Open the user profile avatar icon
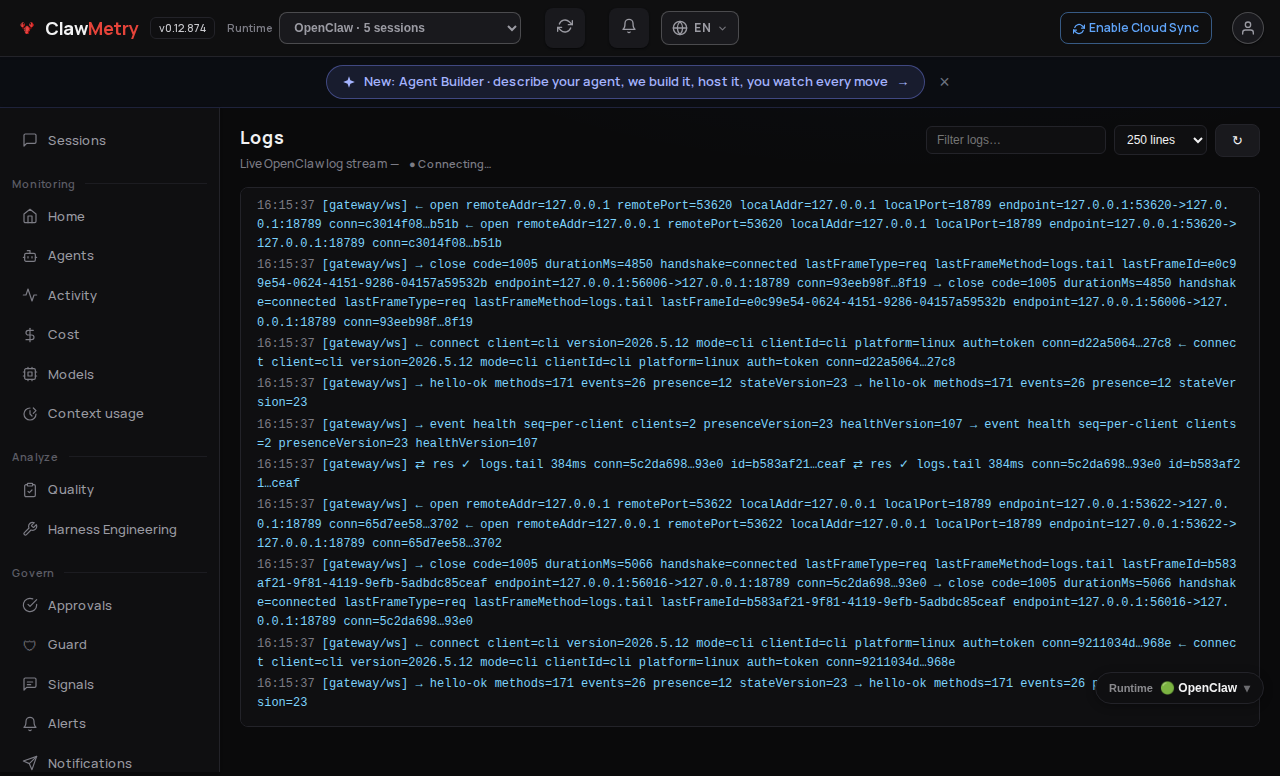The height and width of the screenshot is (776, 1280). click(x=1248, y=28)
